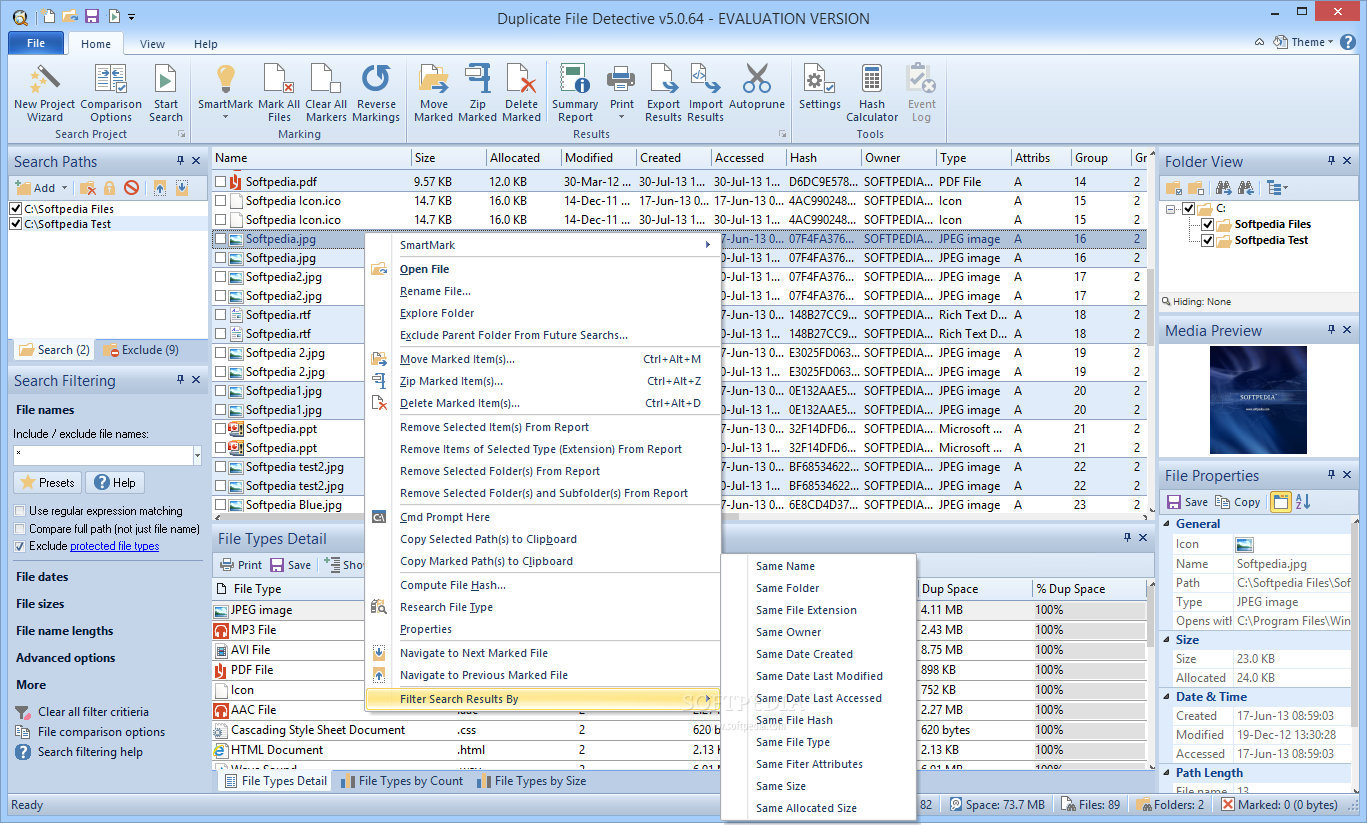Choose Same File Hash from the submenu
The width and height of the screenshot is (1367, 825).
[x=794, y=720]
